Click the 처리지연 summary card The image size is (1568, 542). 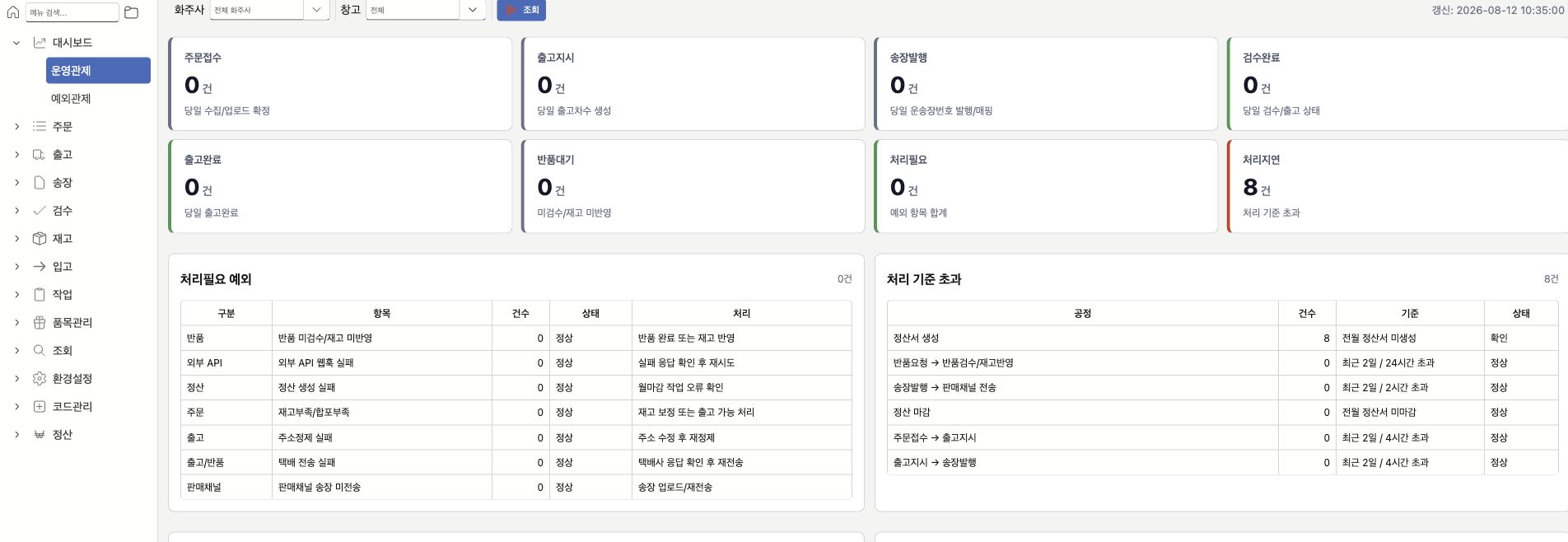pos(1398,185)
